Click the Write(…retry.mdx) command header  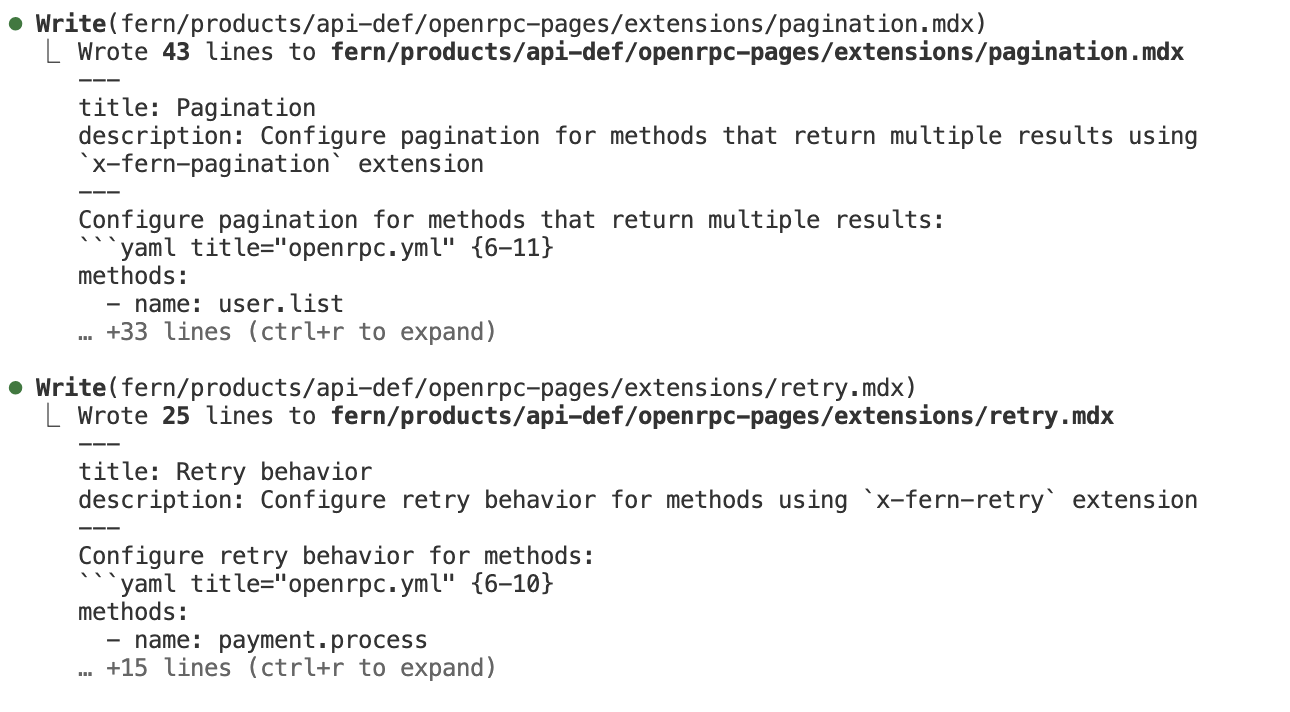pyautogui.click(x=475, y=387)
